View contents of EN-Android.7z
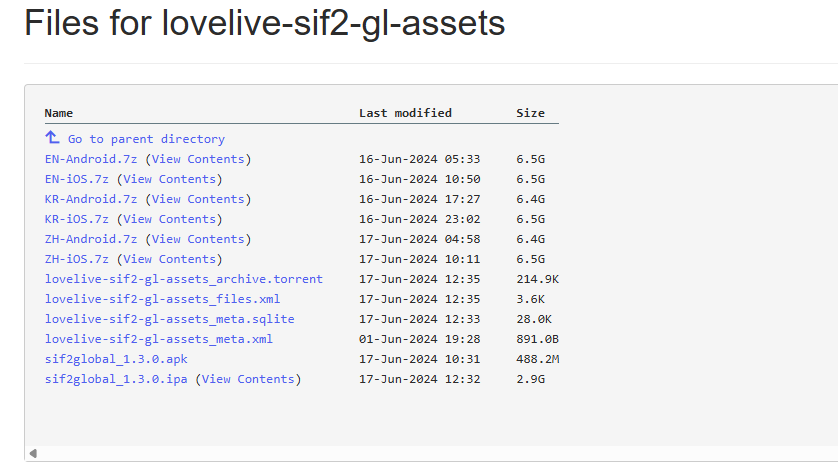This screenshot has height=468, width=838. 198,159
